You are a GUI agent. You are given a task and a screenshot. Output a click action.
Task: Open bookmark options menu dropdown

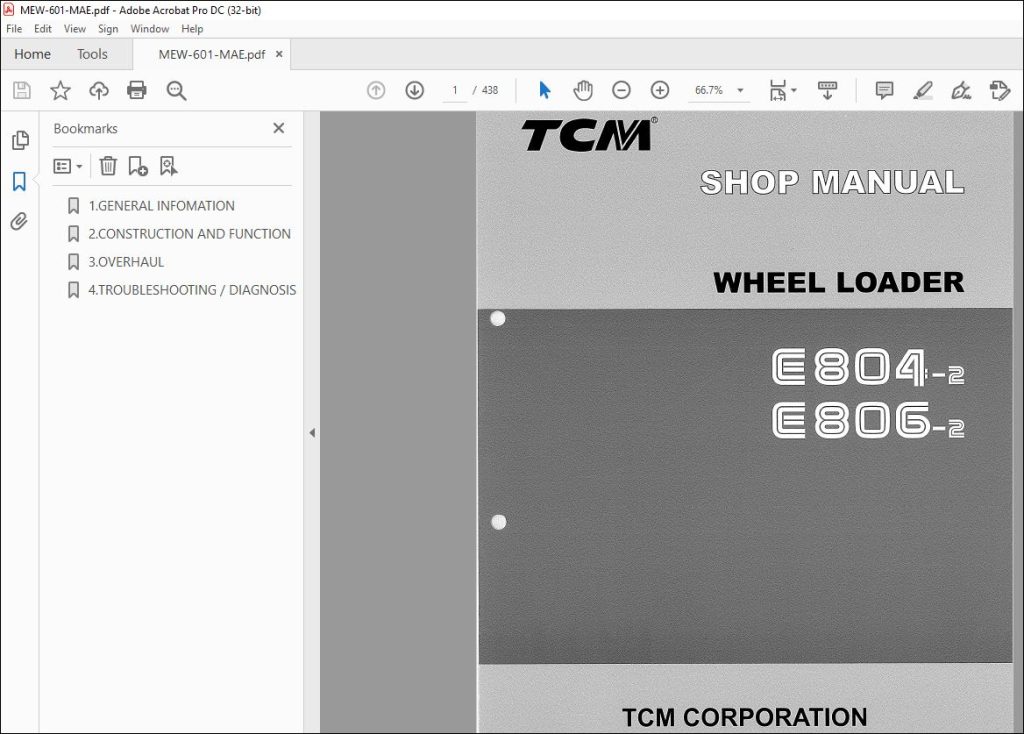68,166
